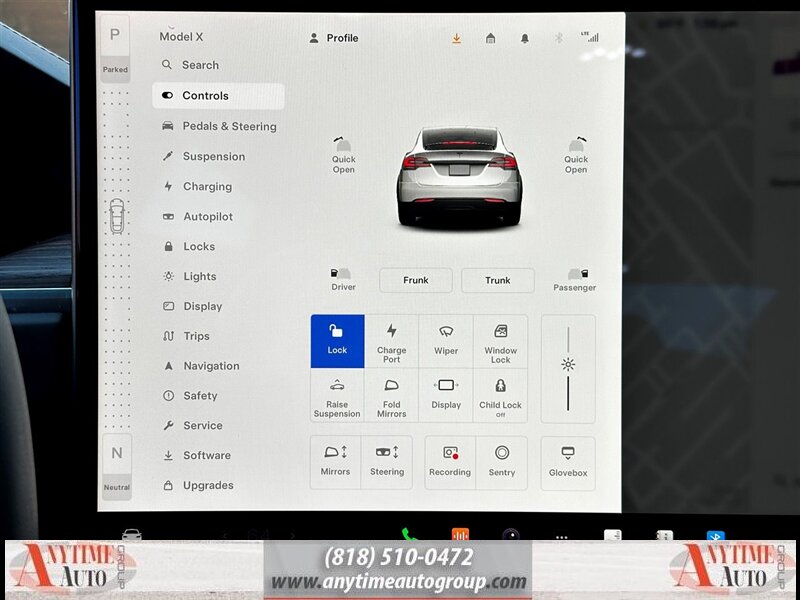Go to Charging settings
Viewport: 800px width, 600px height.
[x=197, y=187]
